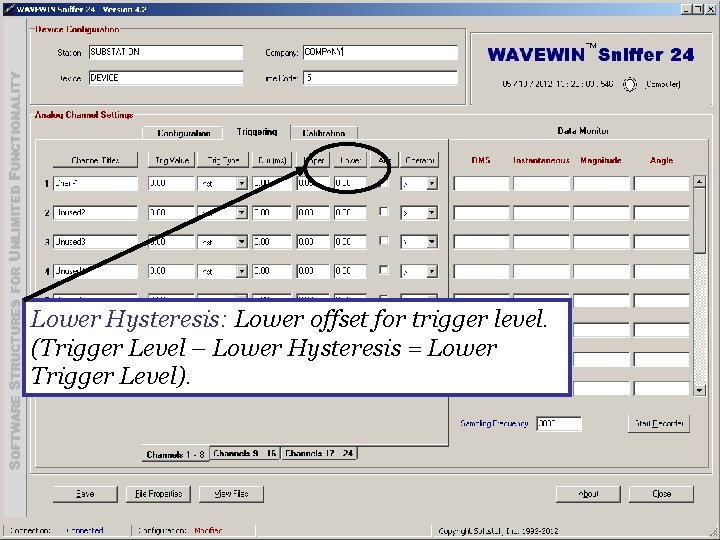Click the Company input field
The image size is (720, 540).
pyautogui.click(x=380, y=52)
